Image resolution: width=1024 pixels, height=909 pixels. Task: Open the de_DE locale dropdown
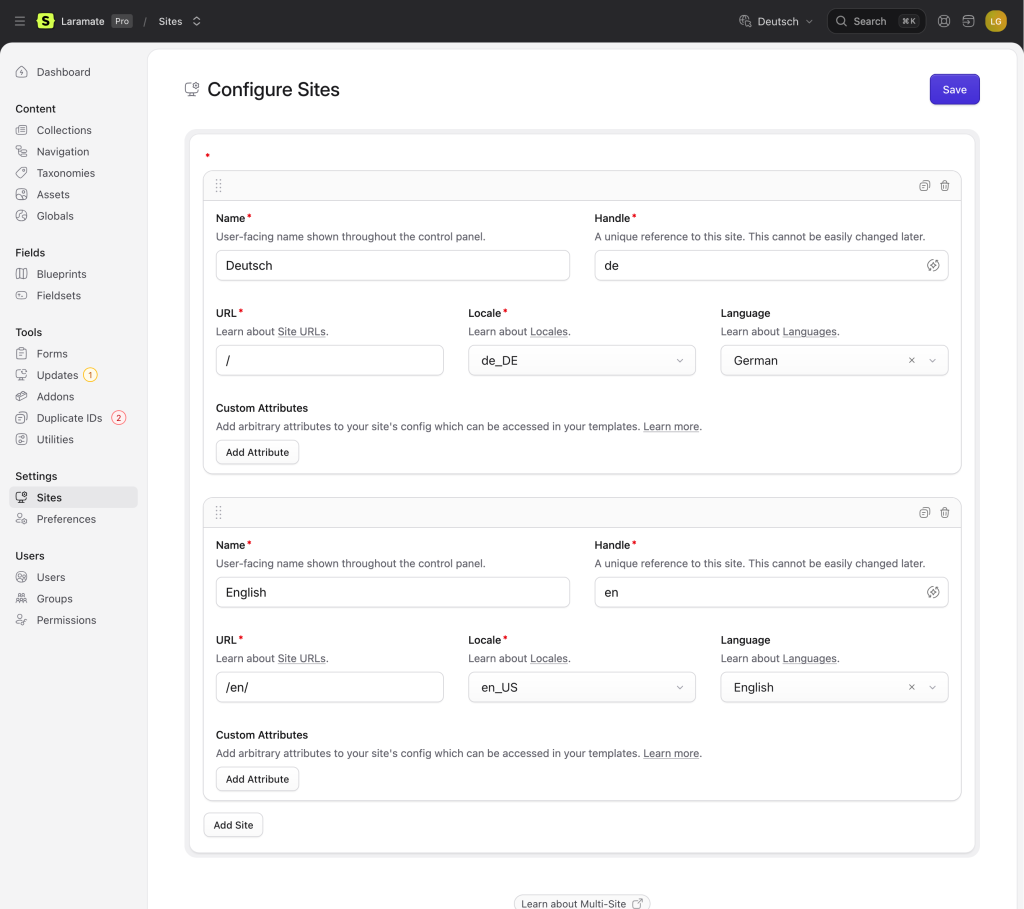coord(581,361)
